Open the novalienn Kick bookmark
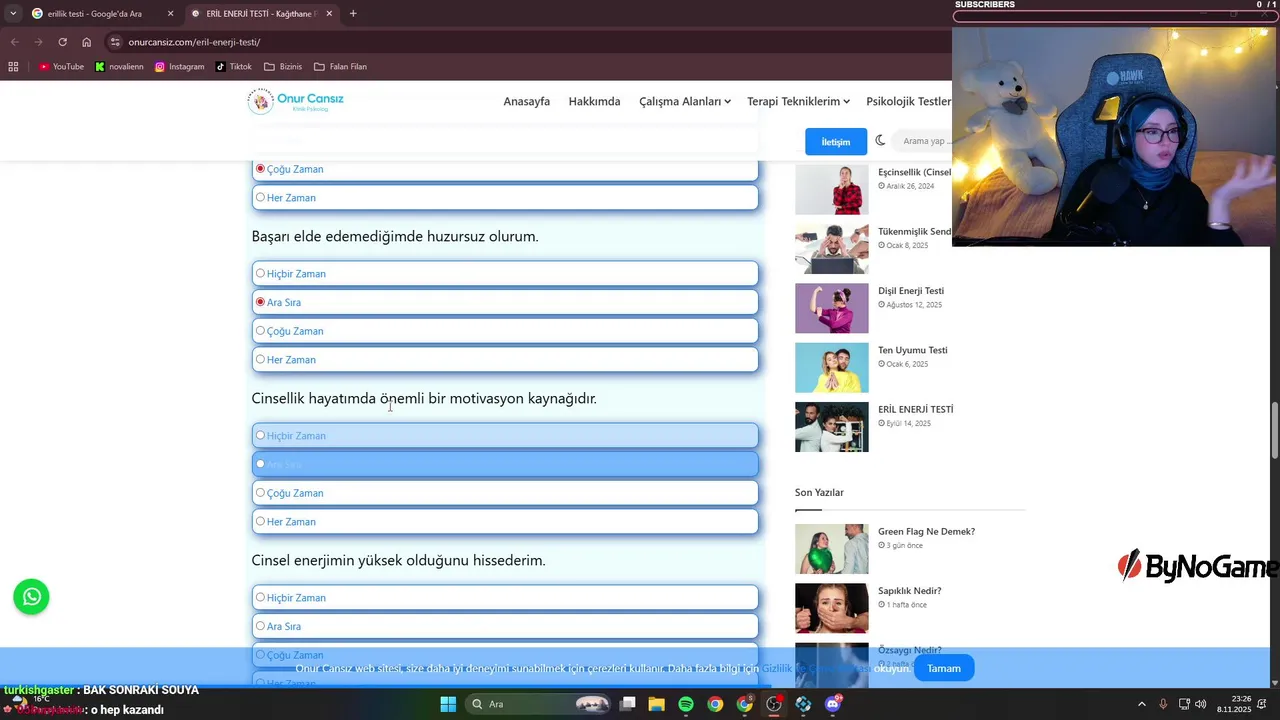The width and height of the screenshot is (1280, 720). [119, 67]
